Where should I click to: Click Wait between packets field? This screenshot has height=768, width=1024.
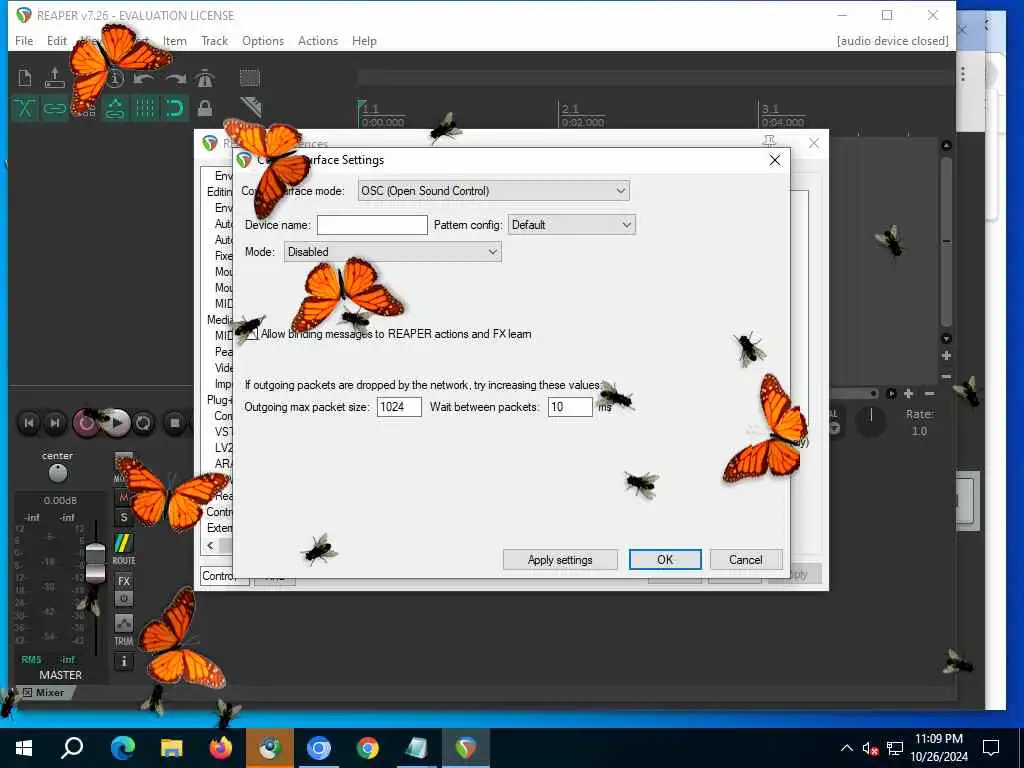(x=570, y=407)
